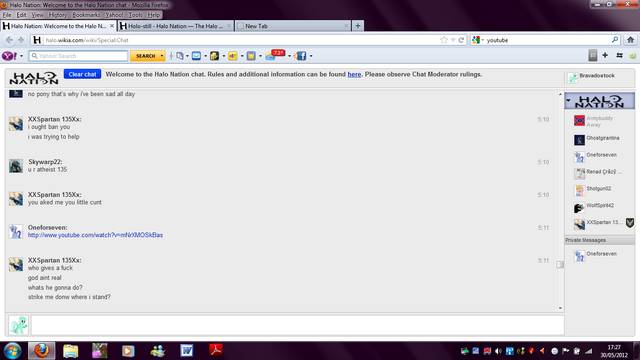Open the File menu
640x360 pixels.
coord(7,15)
